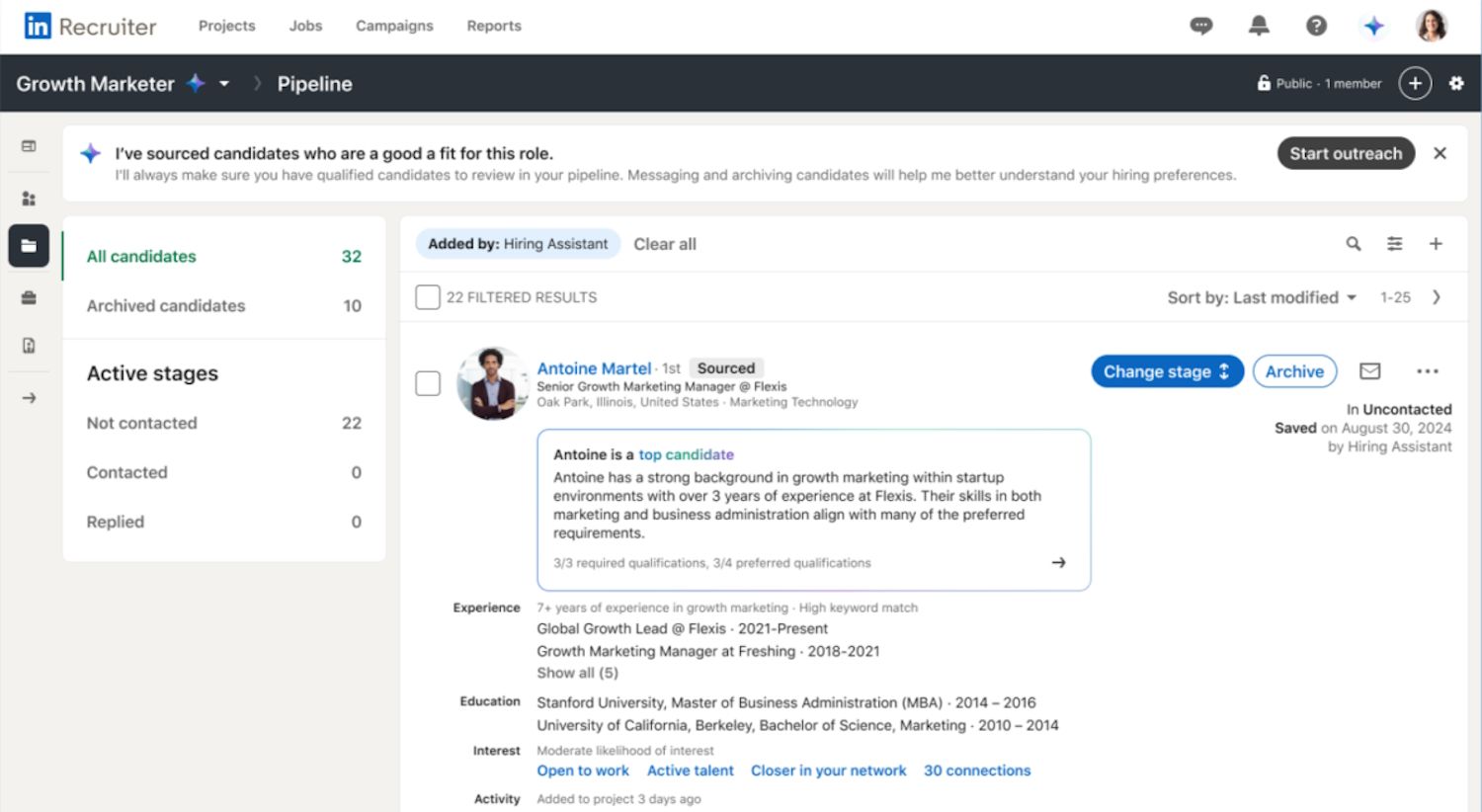This screenshot has width=1482, height=812.
Task: Click the Start outreach button
Action: (1346, 153)
